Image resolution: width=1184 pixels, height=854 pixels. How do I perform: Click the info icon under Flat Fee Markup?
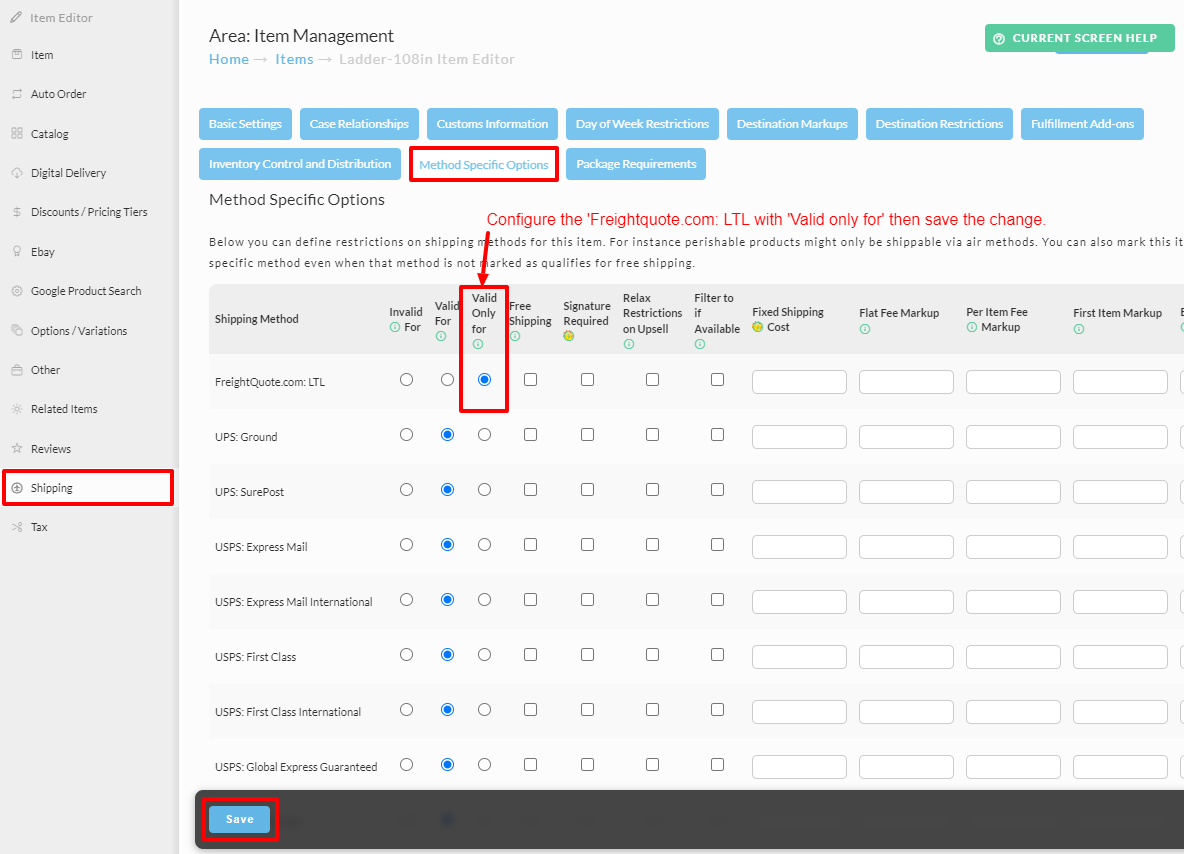[x=865, y=329]
